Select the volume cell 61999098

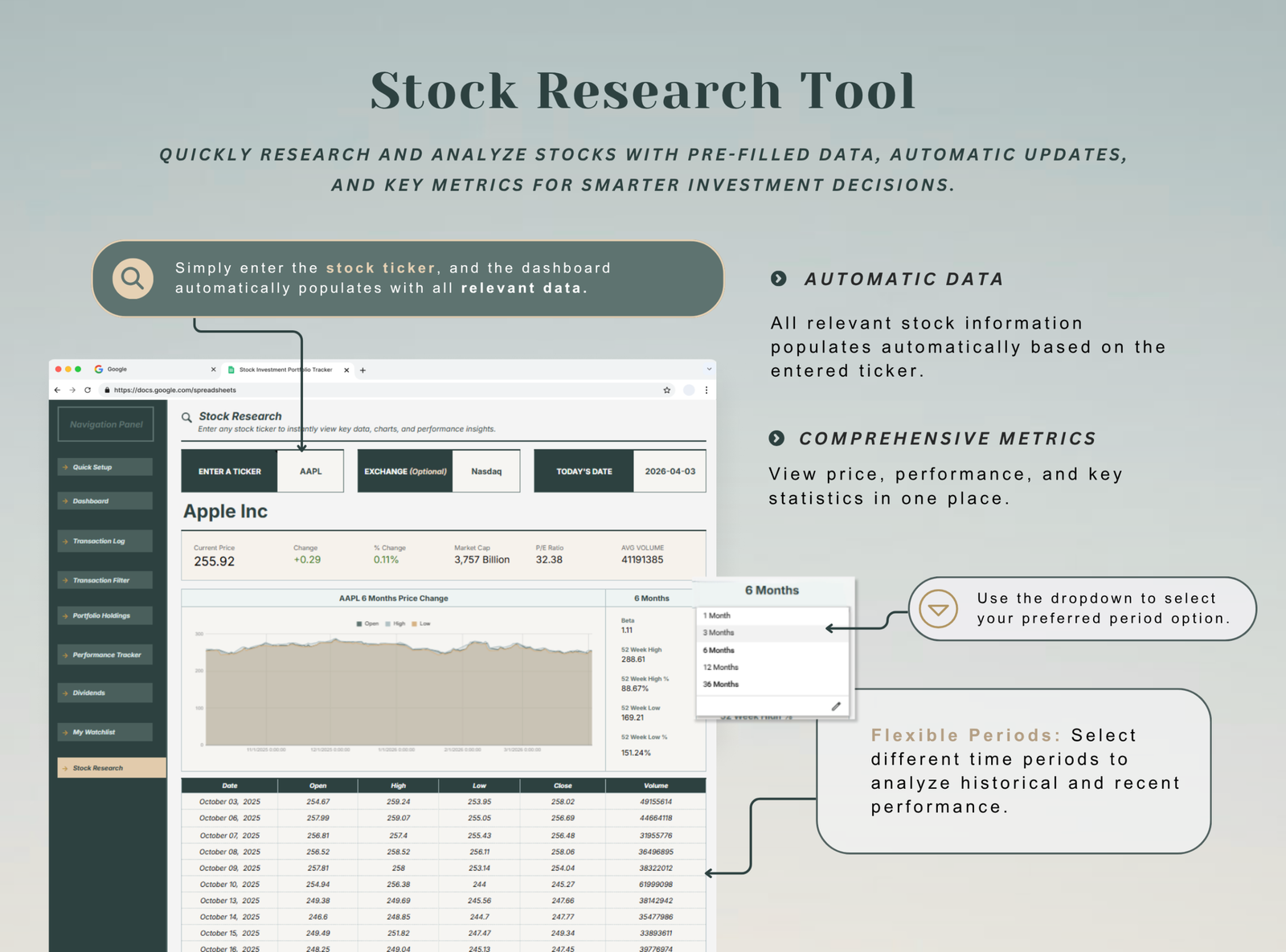tap(656, 885)
